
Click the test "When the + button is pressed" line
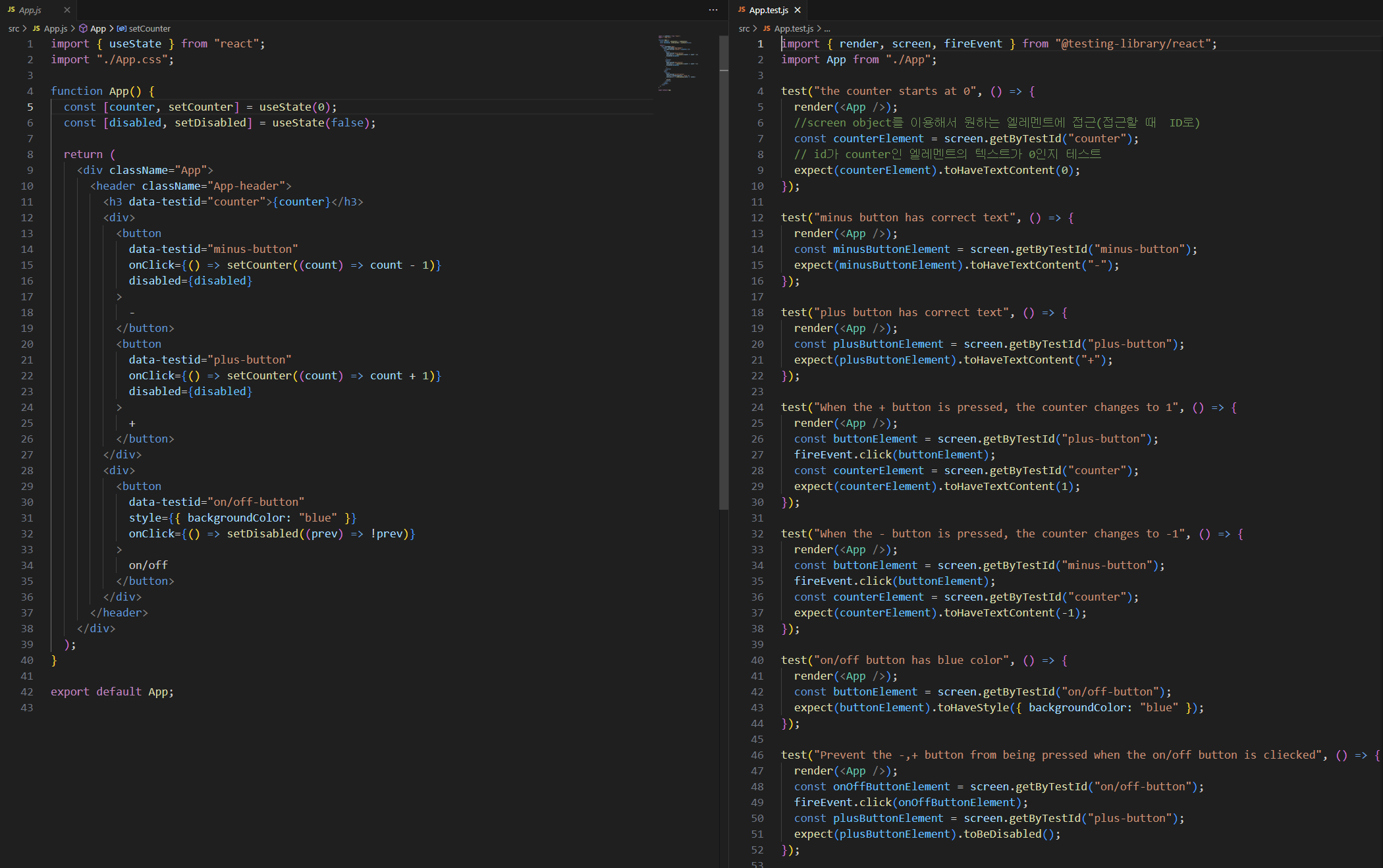(1009, 407)
